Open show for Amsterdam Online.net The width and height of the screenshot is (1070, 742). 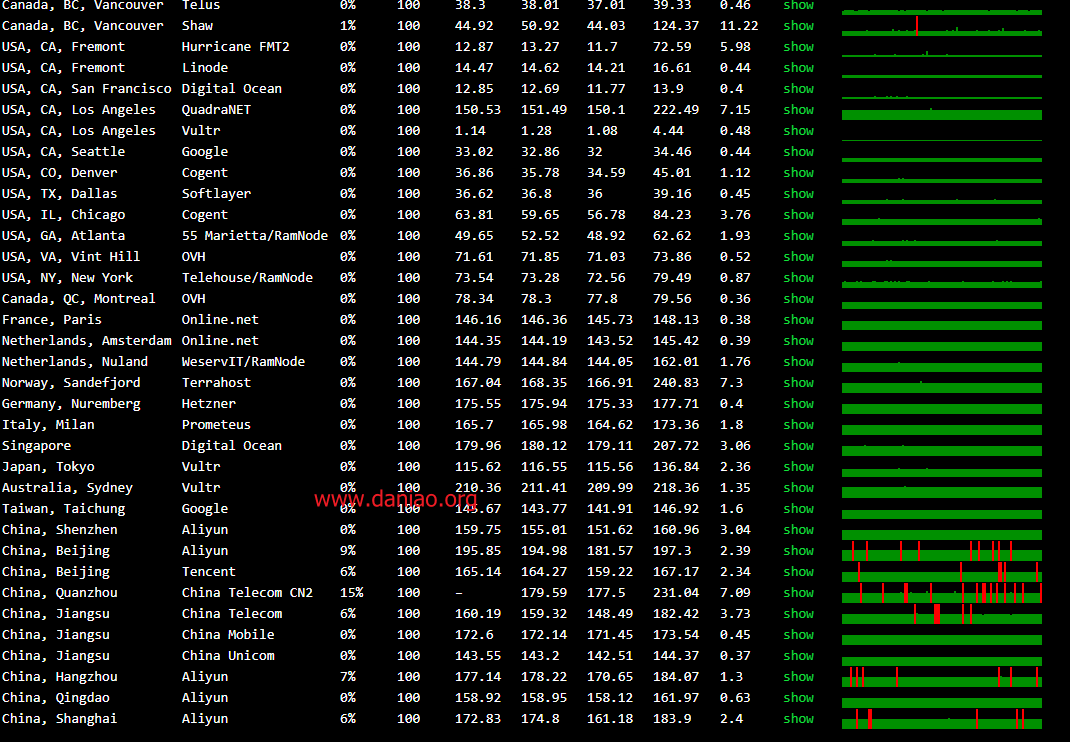(798, 341)
